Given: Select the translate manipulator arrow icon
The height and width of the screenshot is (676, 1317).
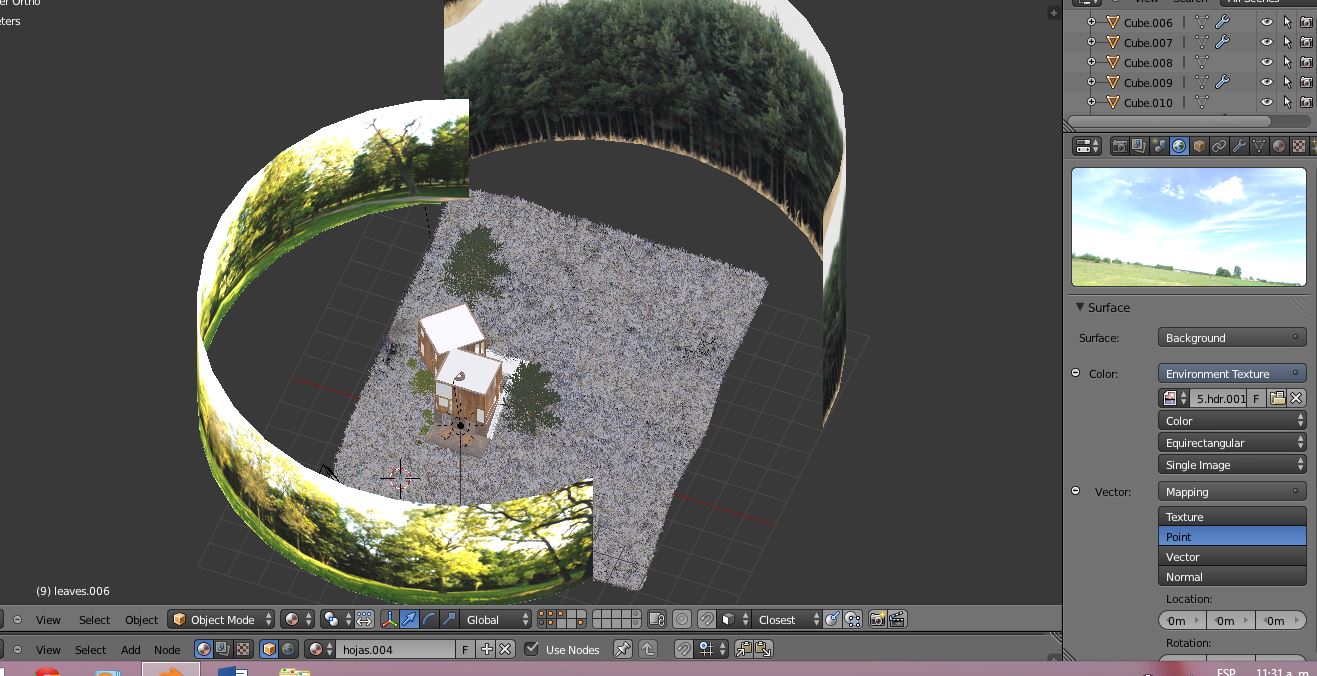Looking at the screenshot, I should coord(409,619).
